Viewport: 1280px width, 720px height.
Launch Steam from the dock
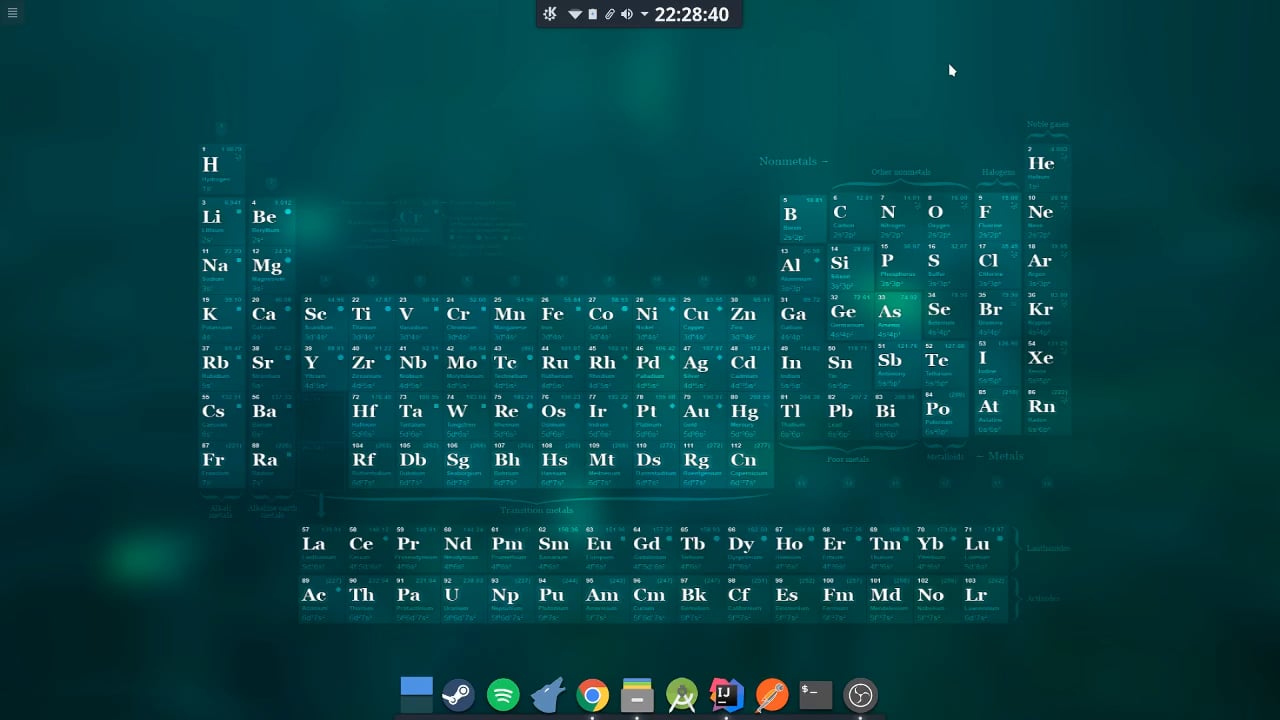point(458,695)
